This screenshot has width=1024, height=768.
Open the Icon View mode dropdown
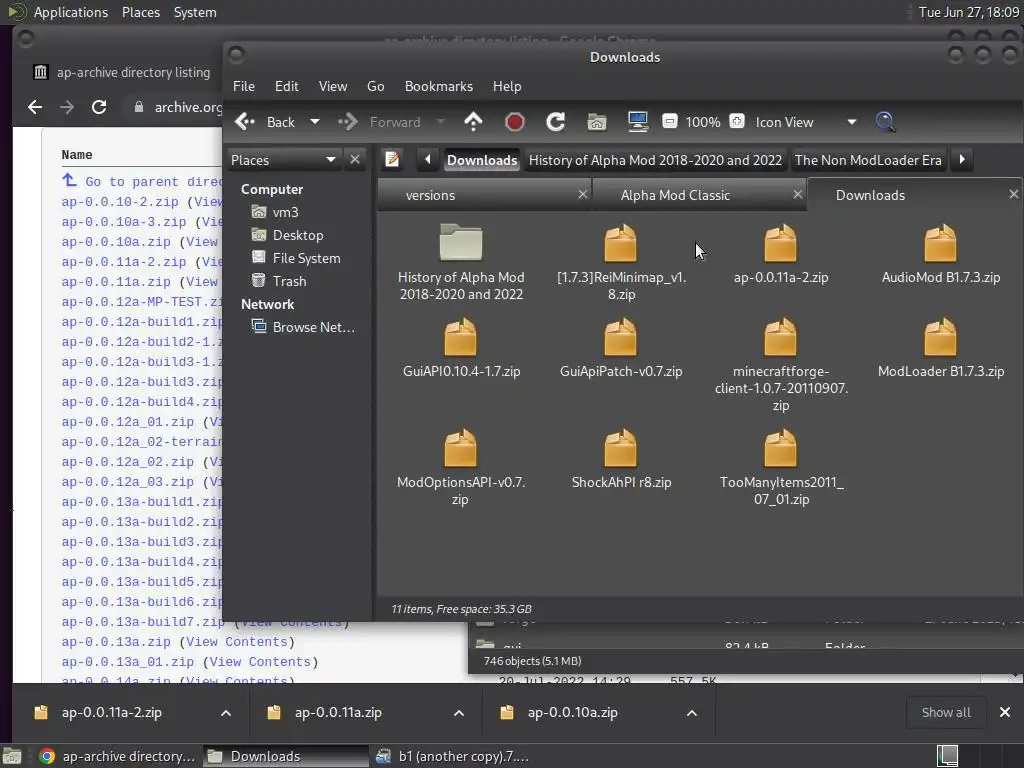pos(806,121)
